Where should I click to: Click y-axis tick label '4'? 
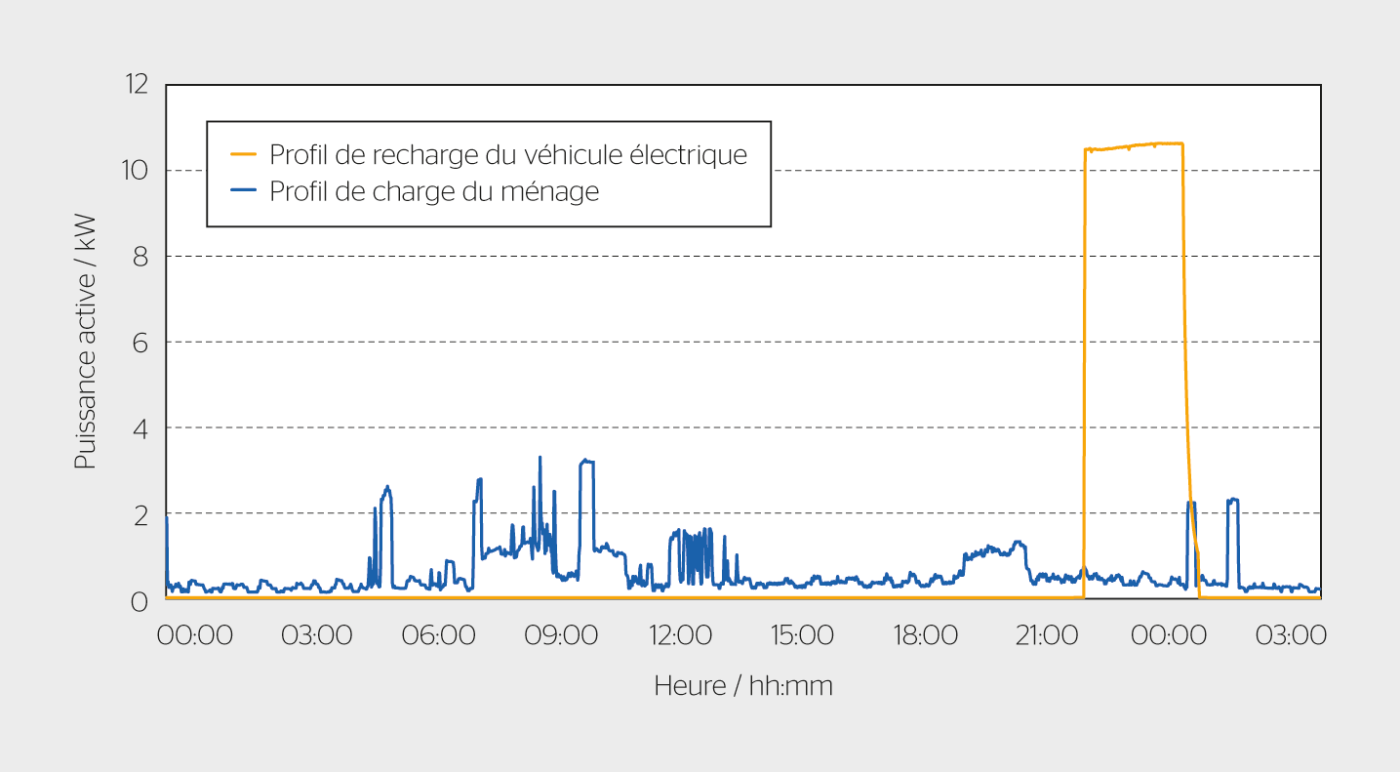coord(141,429)
